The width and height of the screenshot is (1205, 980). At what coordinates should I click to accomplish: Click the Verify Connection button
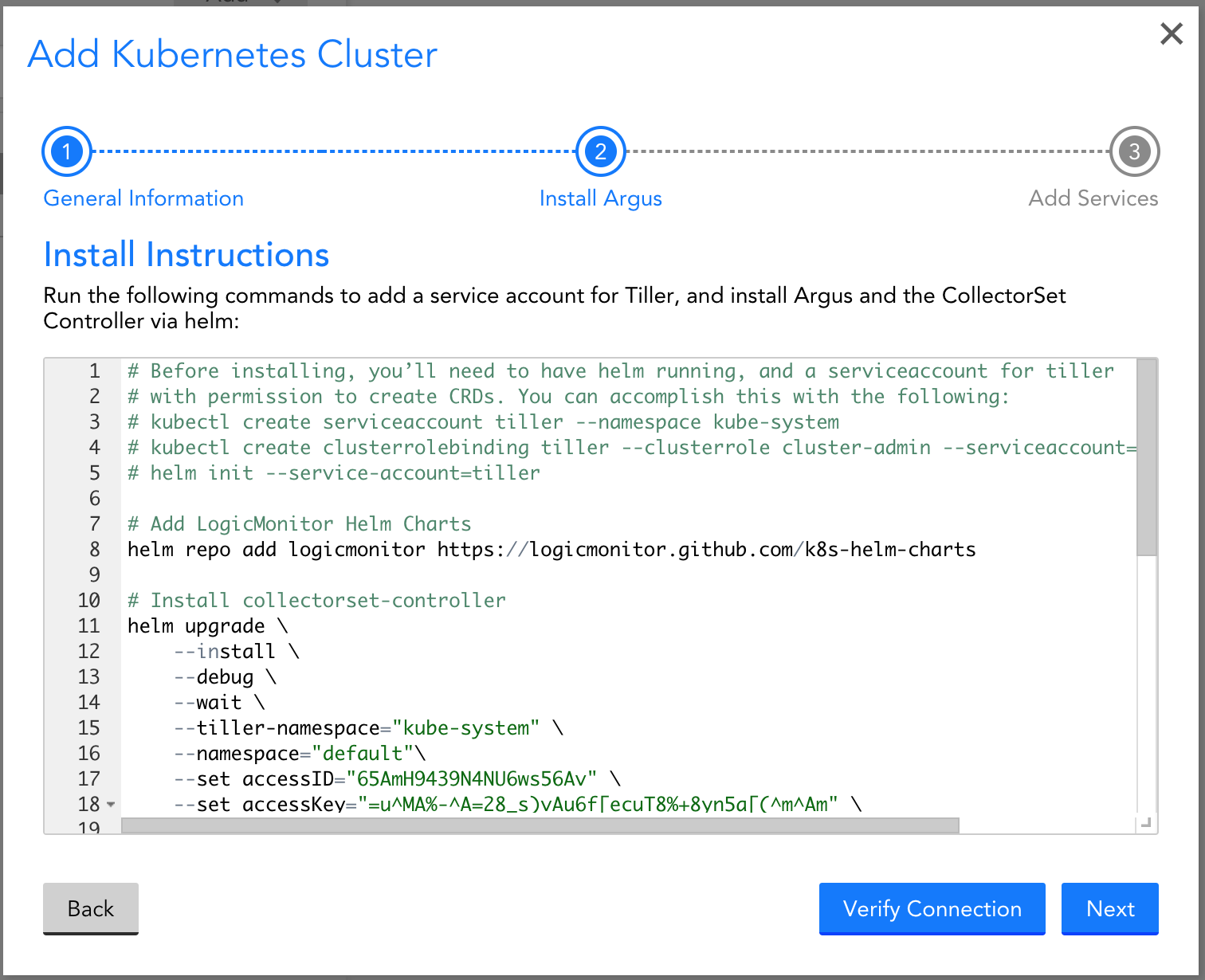tap(932, 908)
